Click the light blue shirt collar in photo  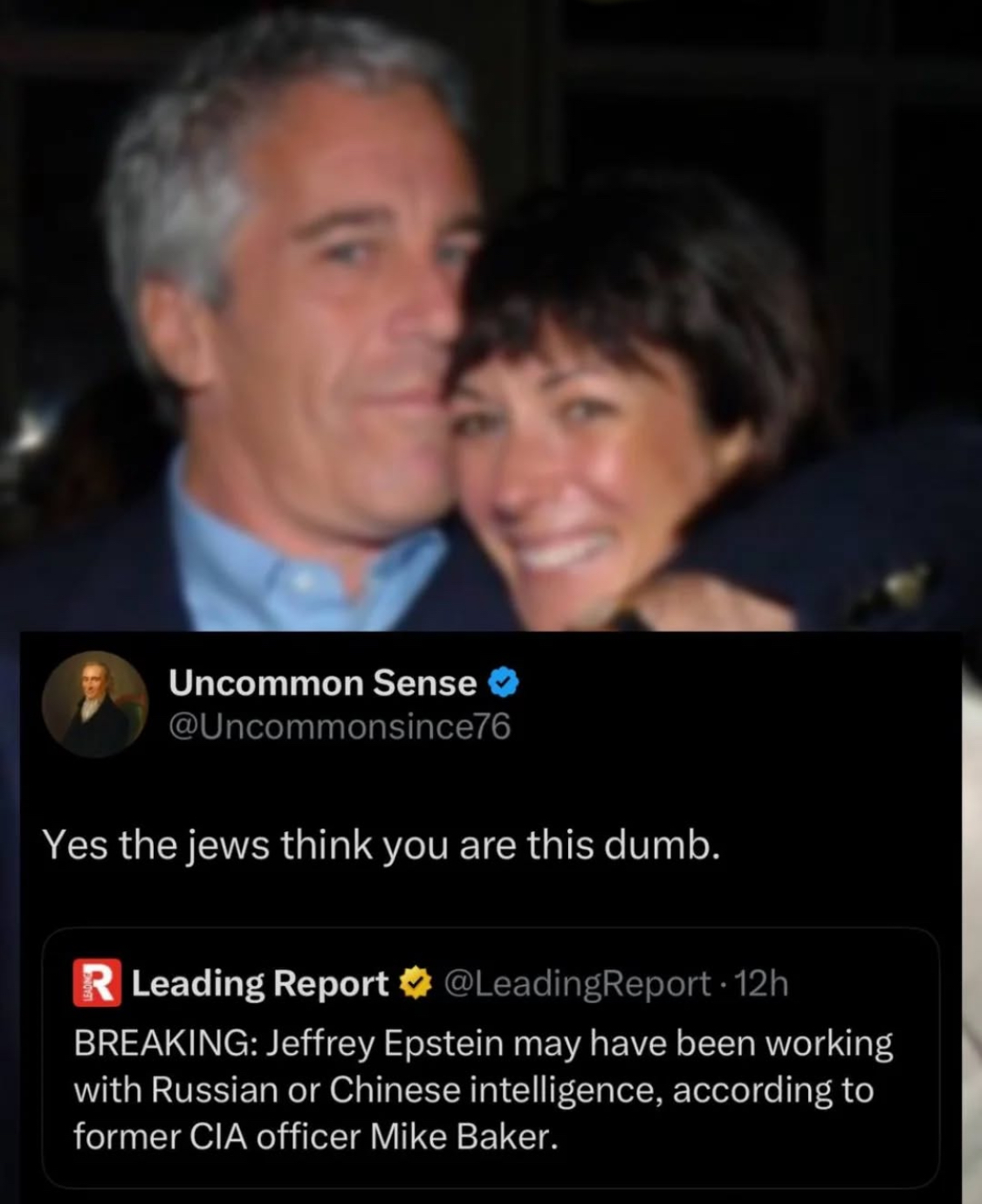(288, 559)
